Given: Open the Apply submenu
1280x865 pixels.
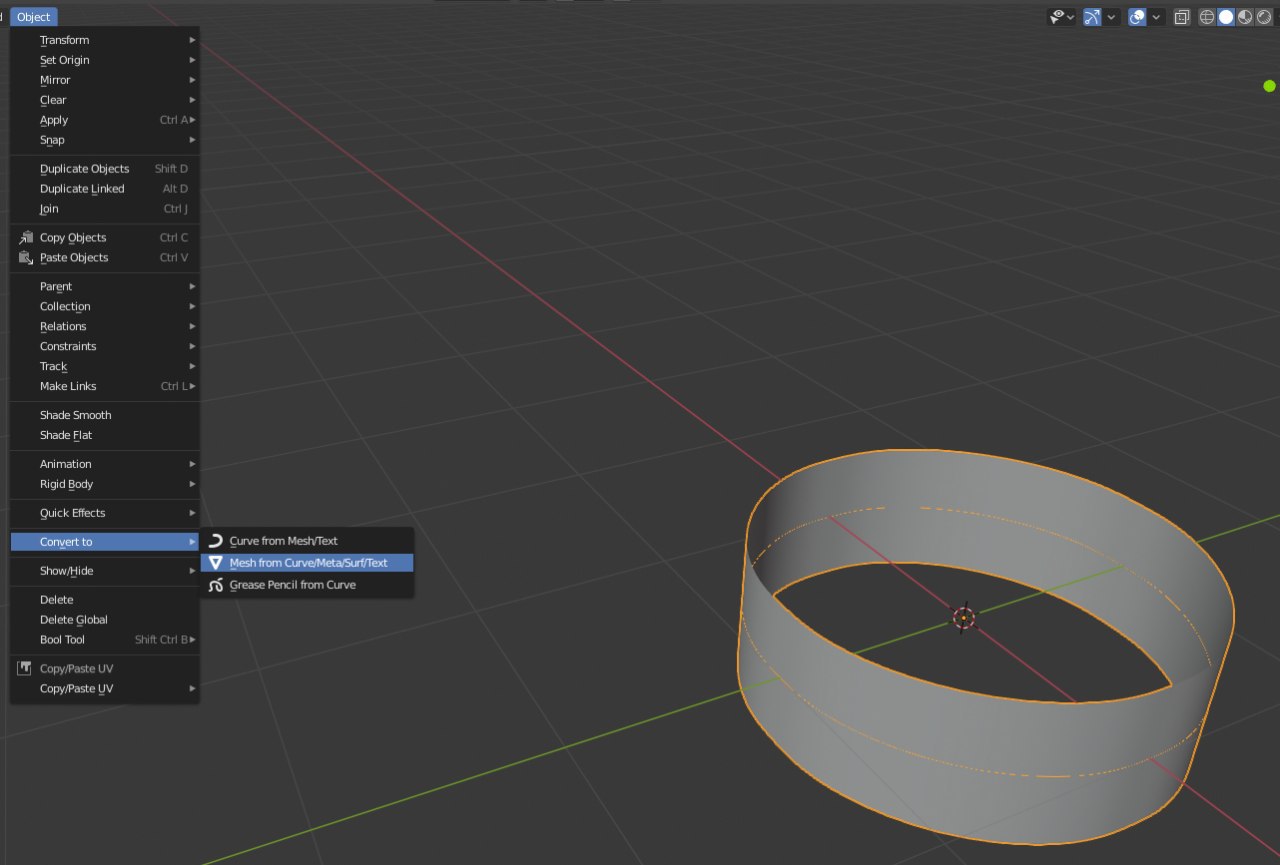Looking at the screenshot, I should 105,120.
